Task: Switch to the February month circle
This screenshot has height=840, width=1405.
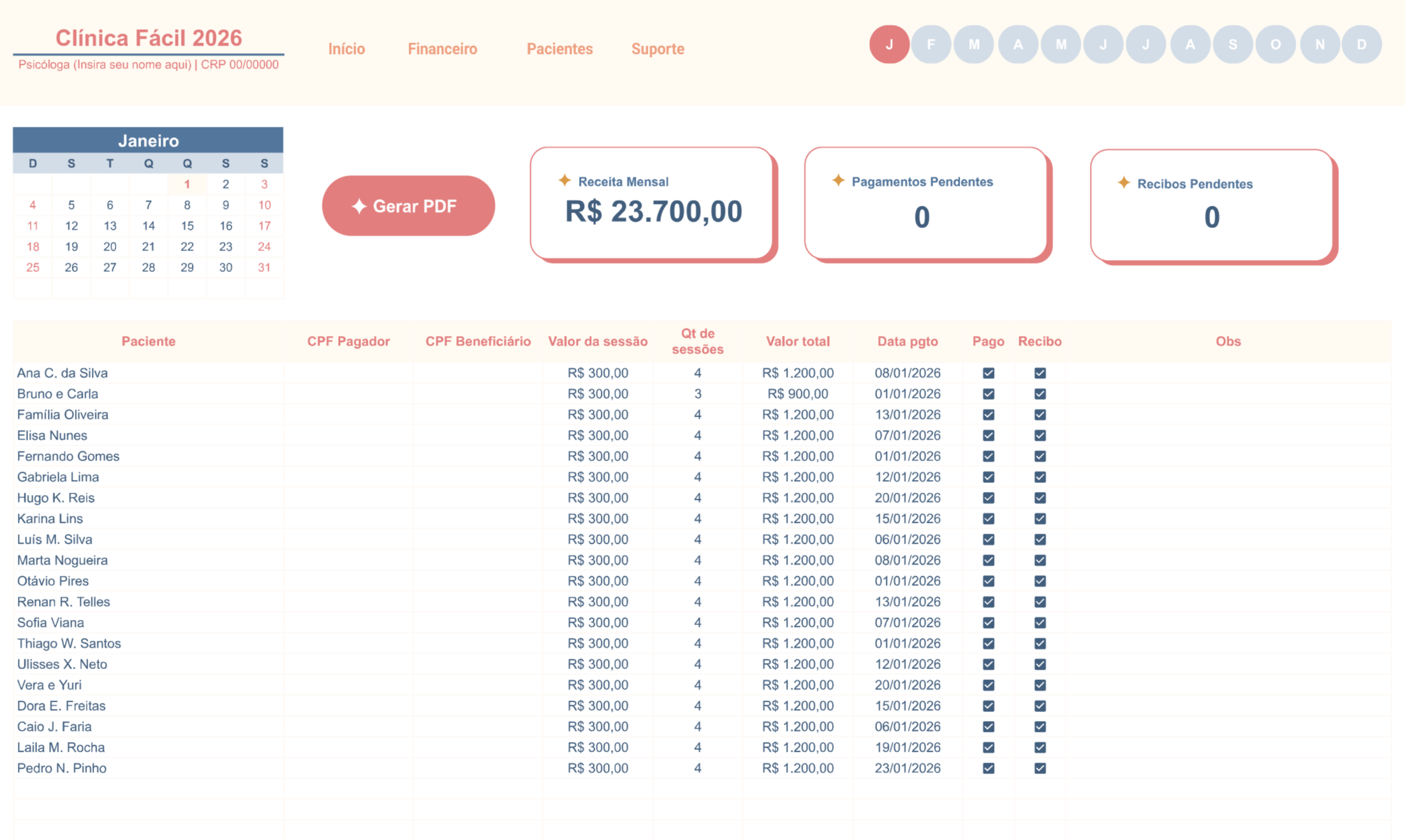Action: pyautogui.click(x=931, y=44)
